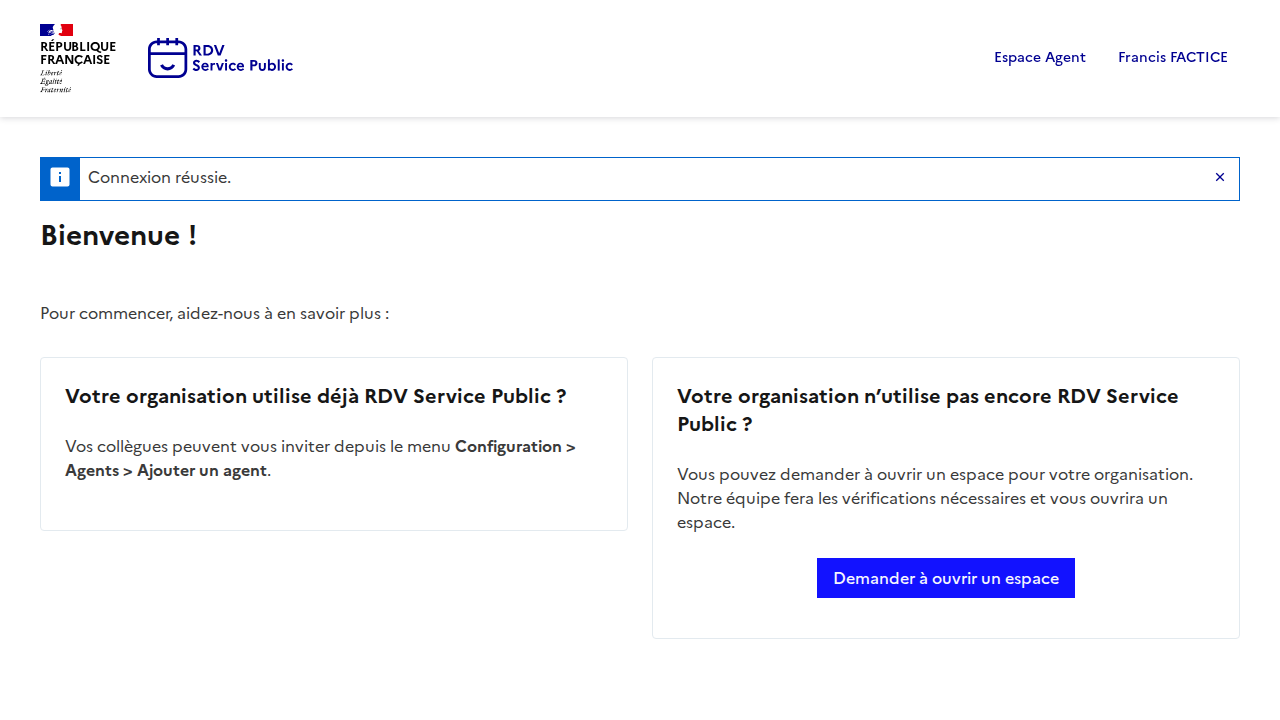This screenshot has width=1280, height=720.
Task: Open the Francis FACTICE account menu
Action: pos(1172,57)
